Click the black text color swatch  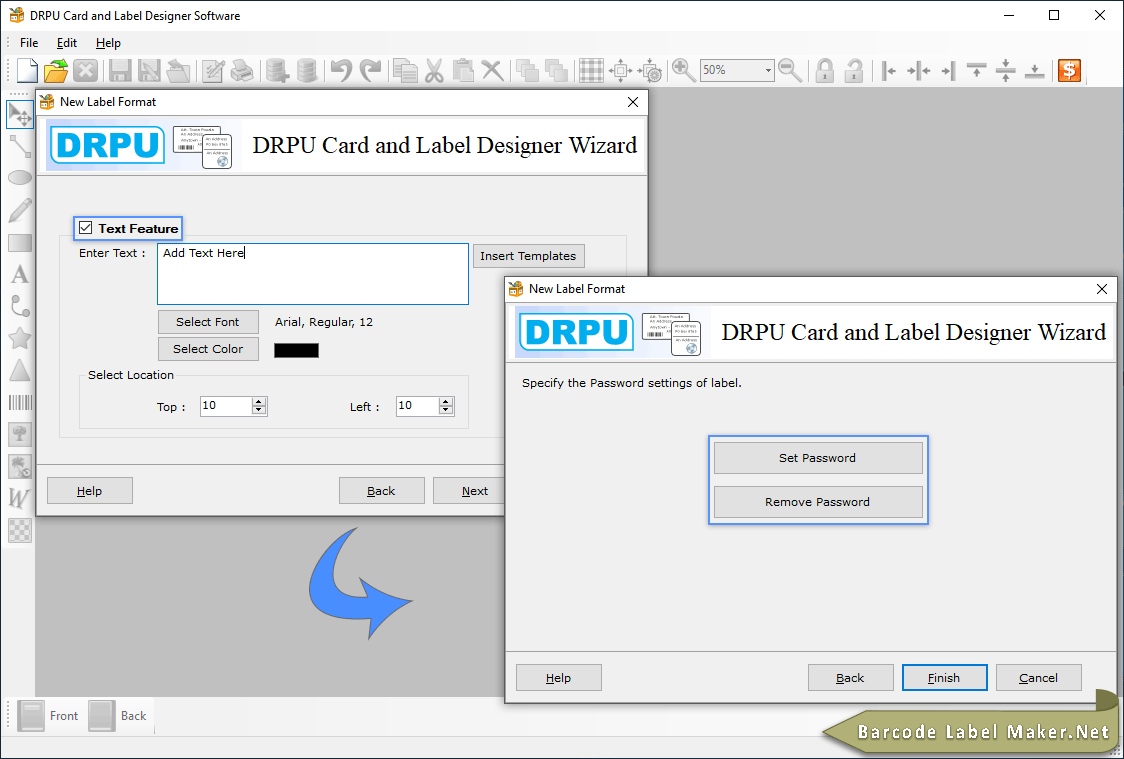pos(296,350)
